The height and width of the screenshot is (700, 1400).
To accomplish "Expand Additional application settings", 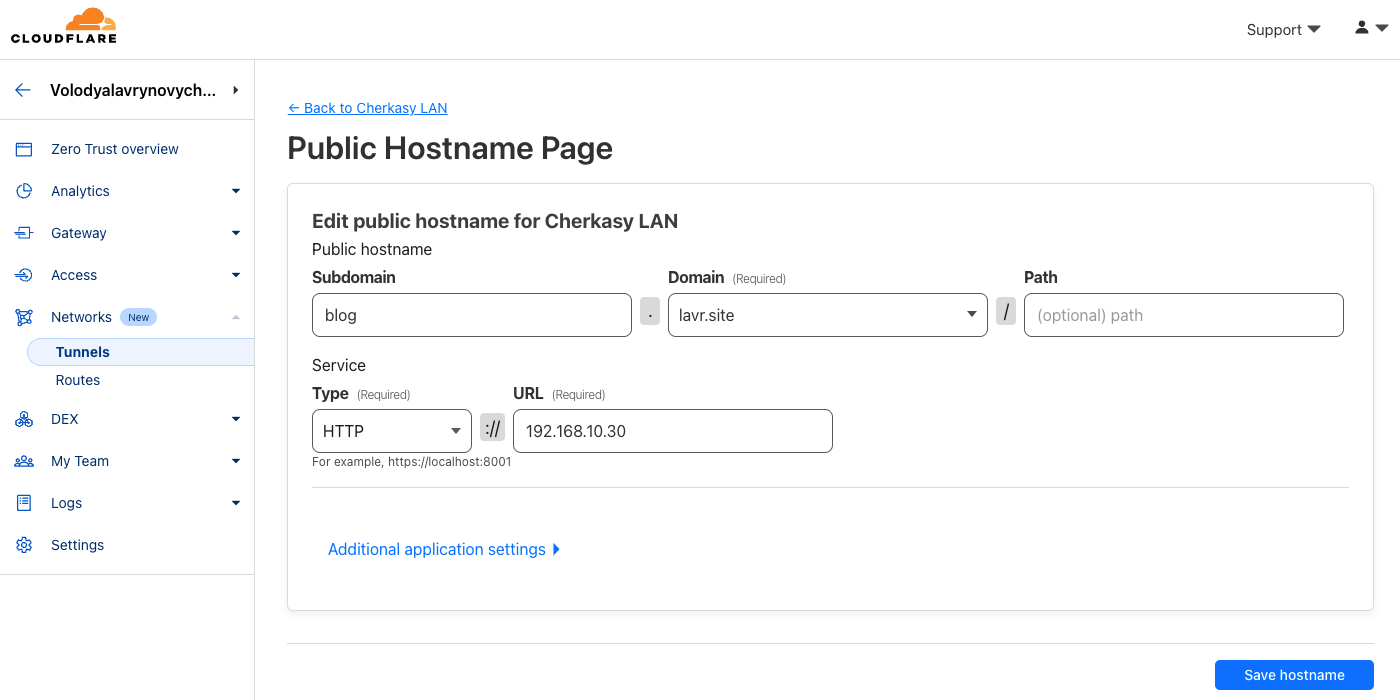I will [x=444, y=549].
